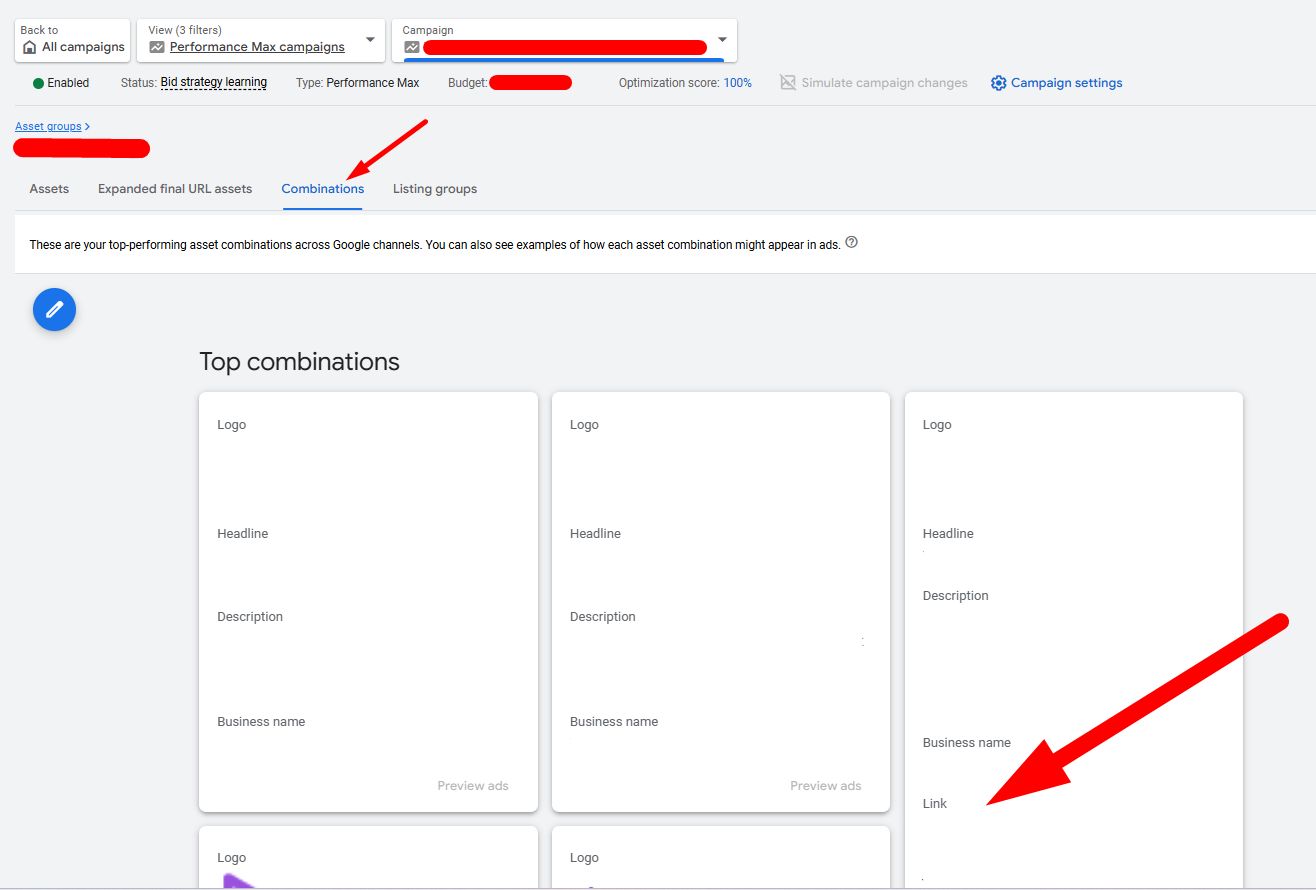Open the Listing groups tab
Image resolution: width=1316 pixels, height=890 pixels.
pos(434,189)
